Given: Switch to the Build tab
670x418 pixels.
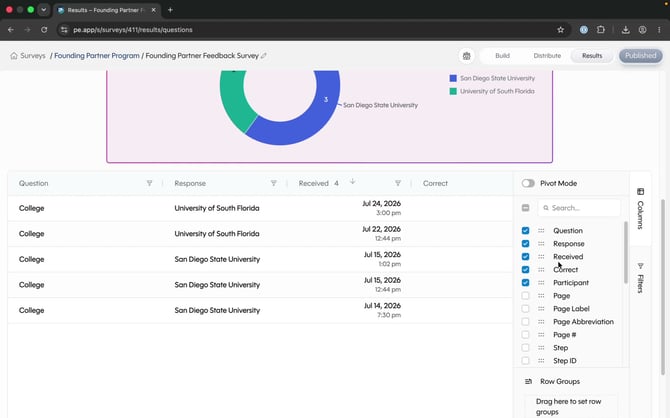Looking at the screenshot, I should pos(502,56).
